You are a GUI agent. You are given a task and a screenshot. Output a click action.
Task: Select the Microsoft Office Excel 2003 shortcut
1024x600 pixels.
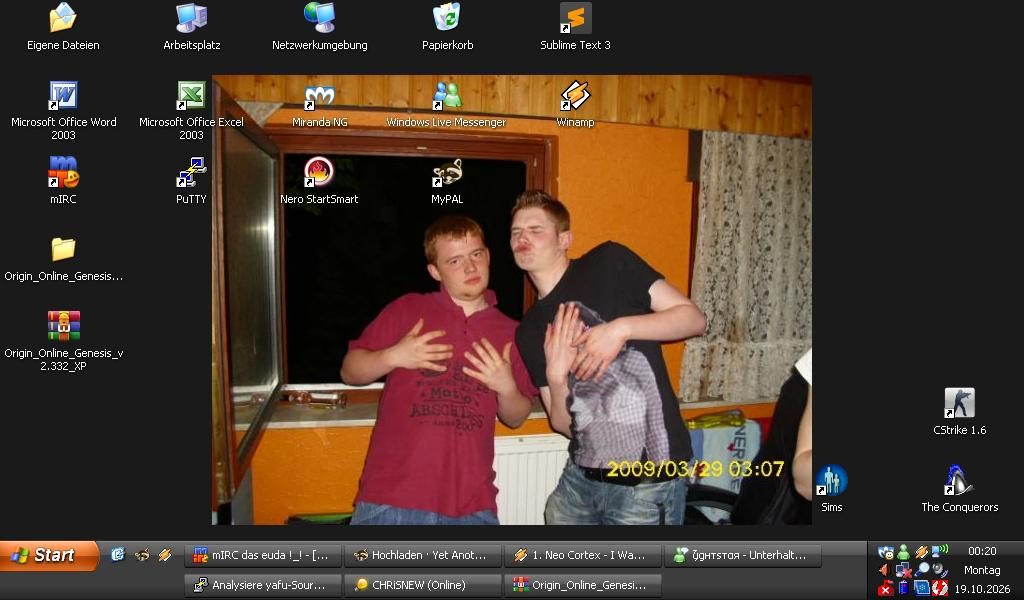191,110
